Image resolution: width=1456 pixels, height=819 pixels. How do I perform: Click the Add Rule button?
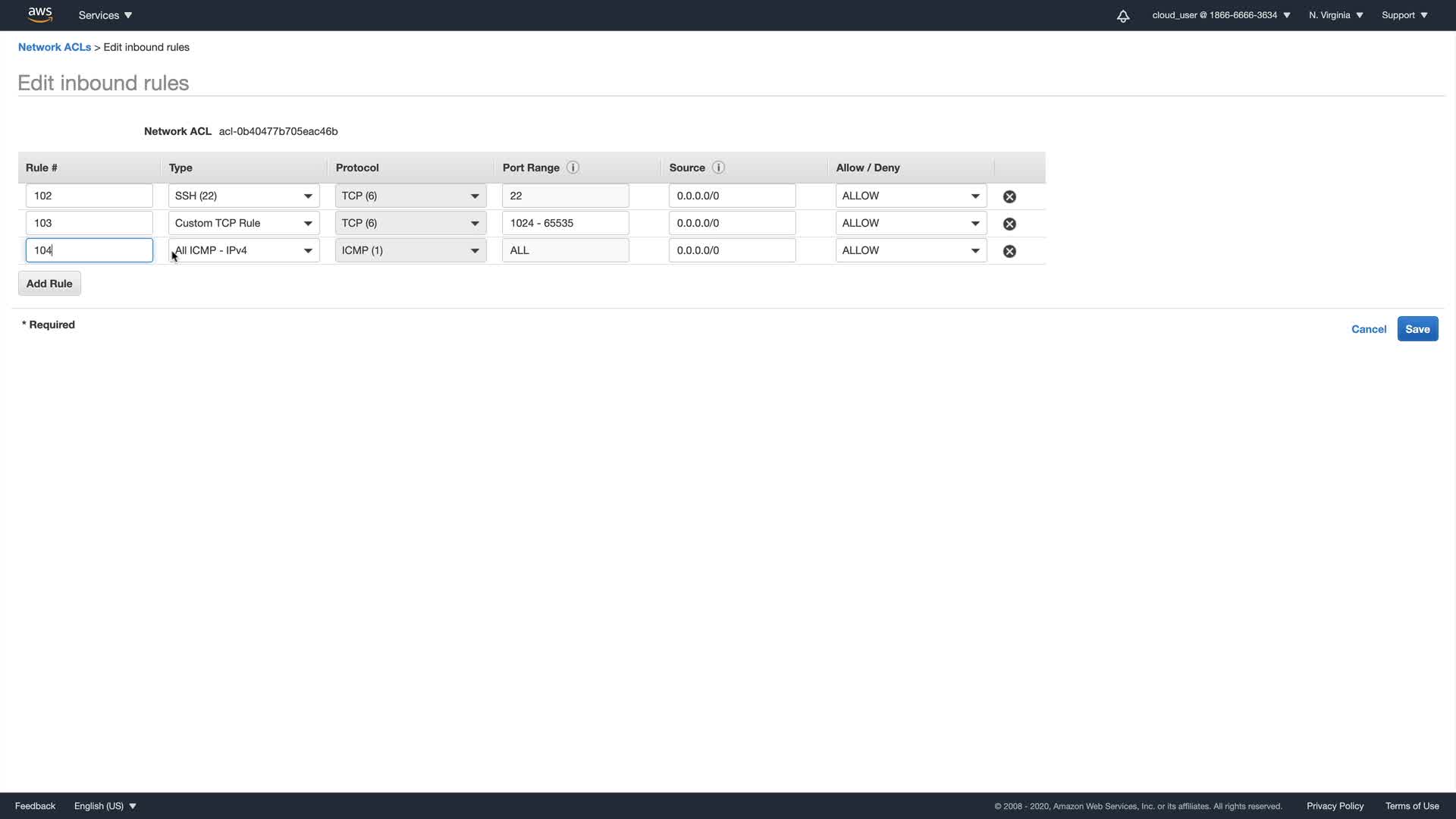pos(49,284)
